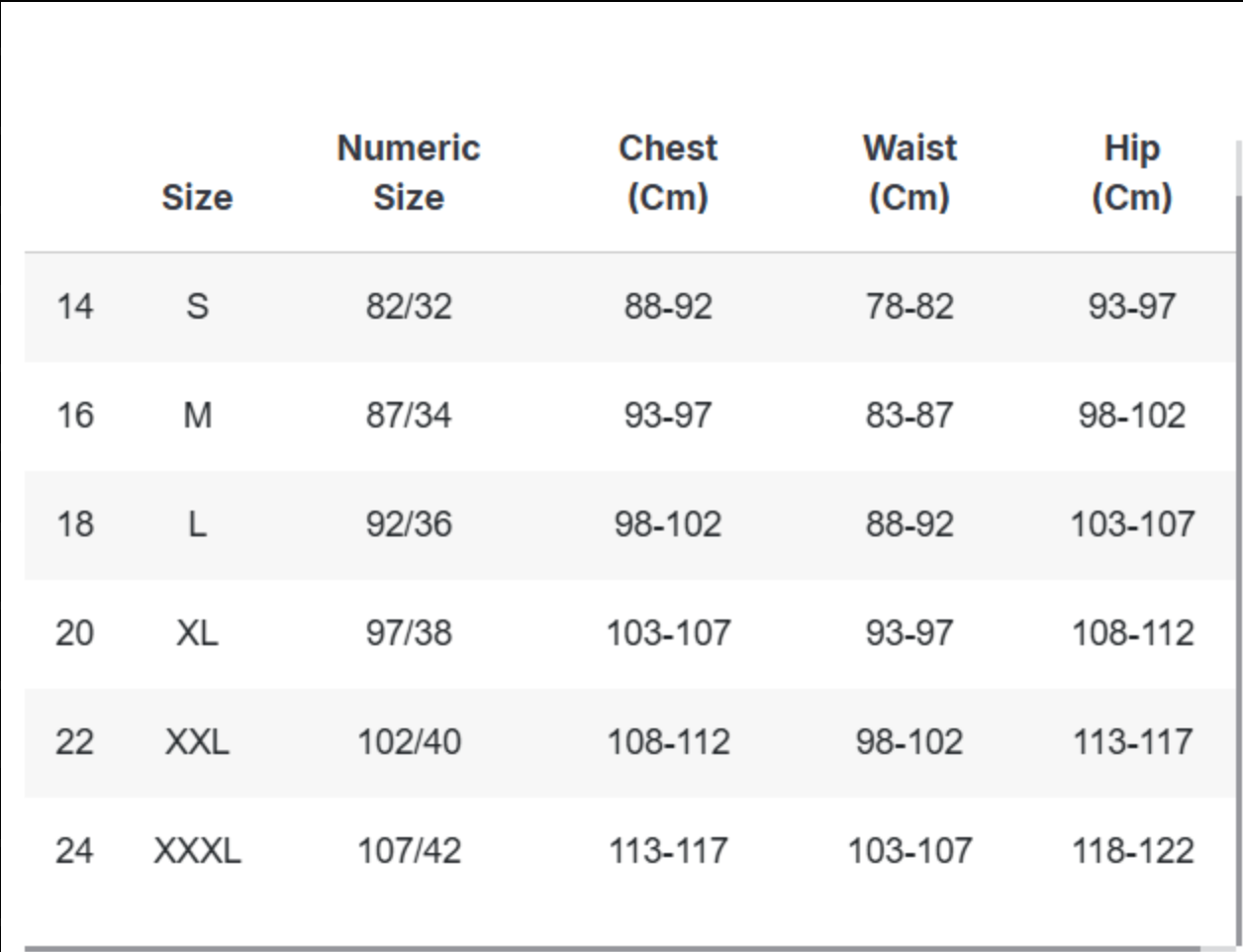Screen dimensions: 1243x952
Task: Click the Chest (Cm) column header
Action: tap(668, 172)
